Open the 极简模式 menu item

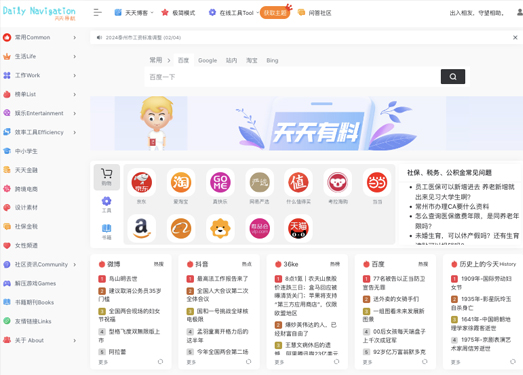click(178, 13)
